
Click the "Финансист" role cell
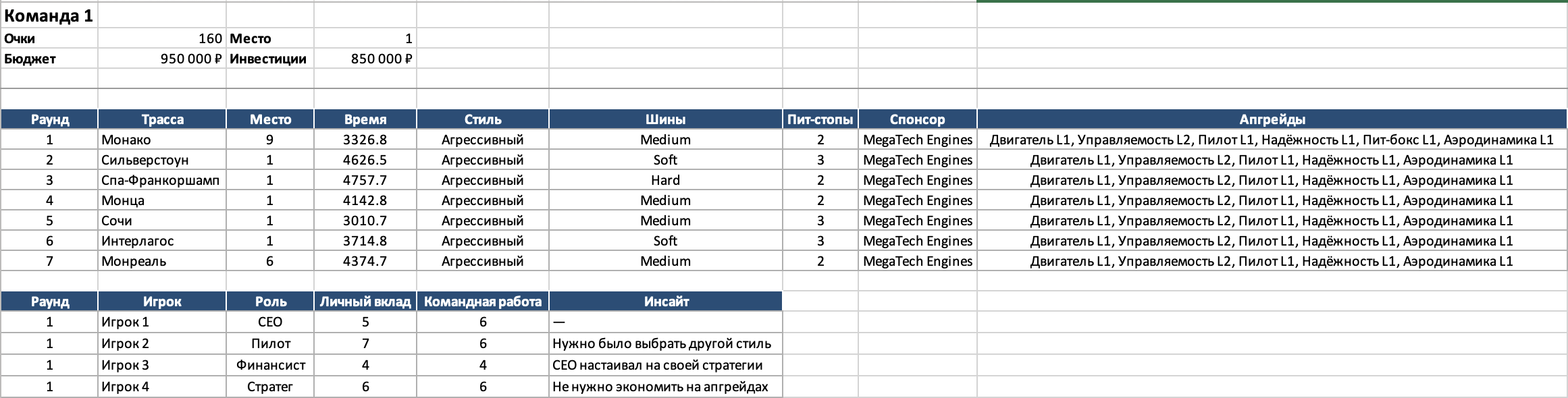270,365
